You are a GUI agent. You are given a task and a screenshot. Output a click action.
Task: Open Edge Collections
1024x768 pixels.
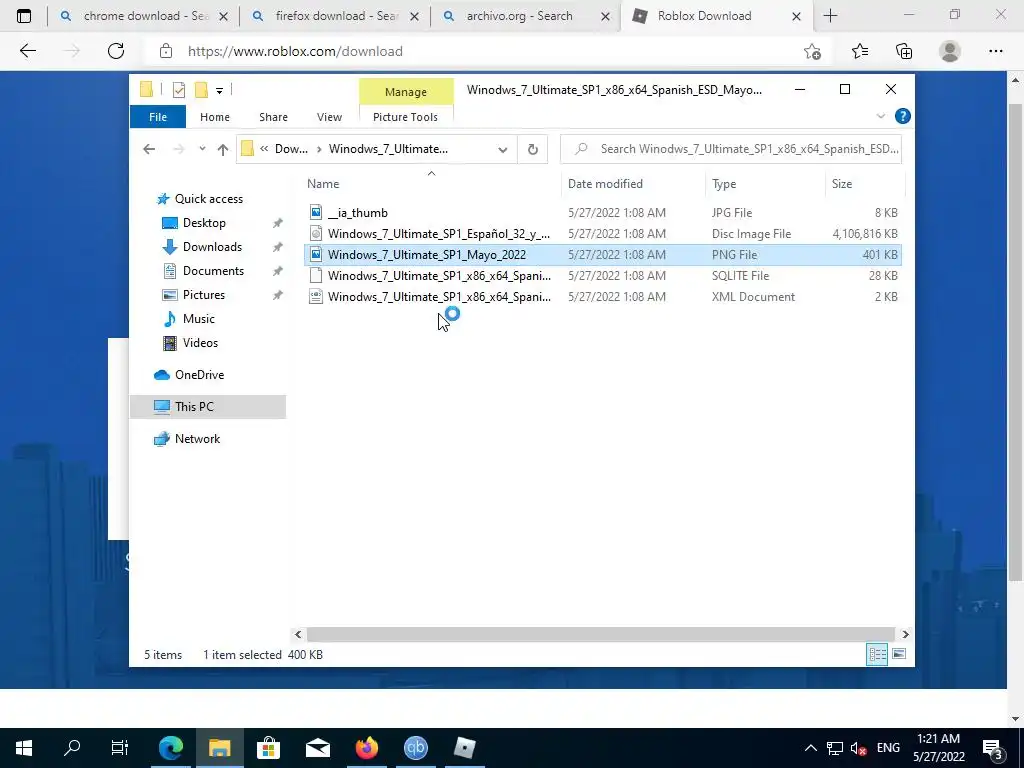[904, 51]
